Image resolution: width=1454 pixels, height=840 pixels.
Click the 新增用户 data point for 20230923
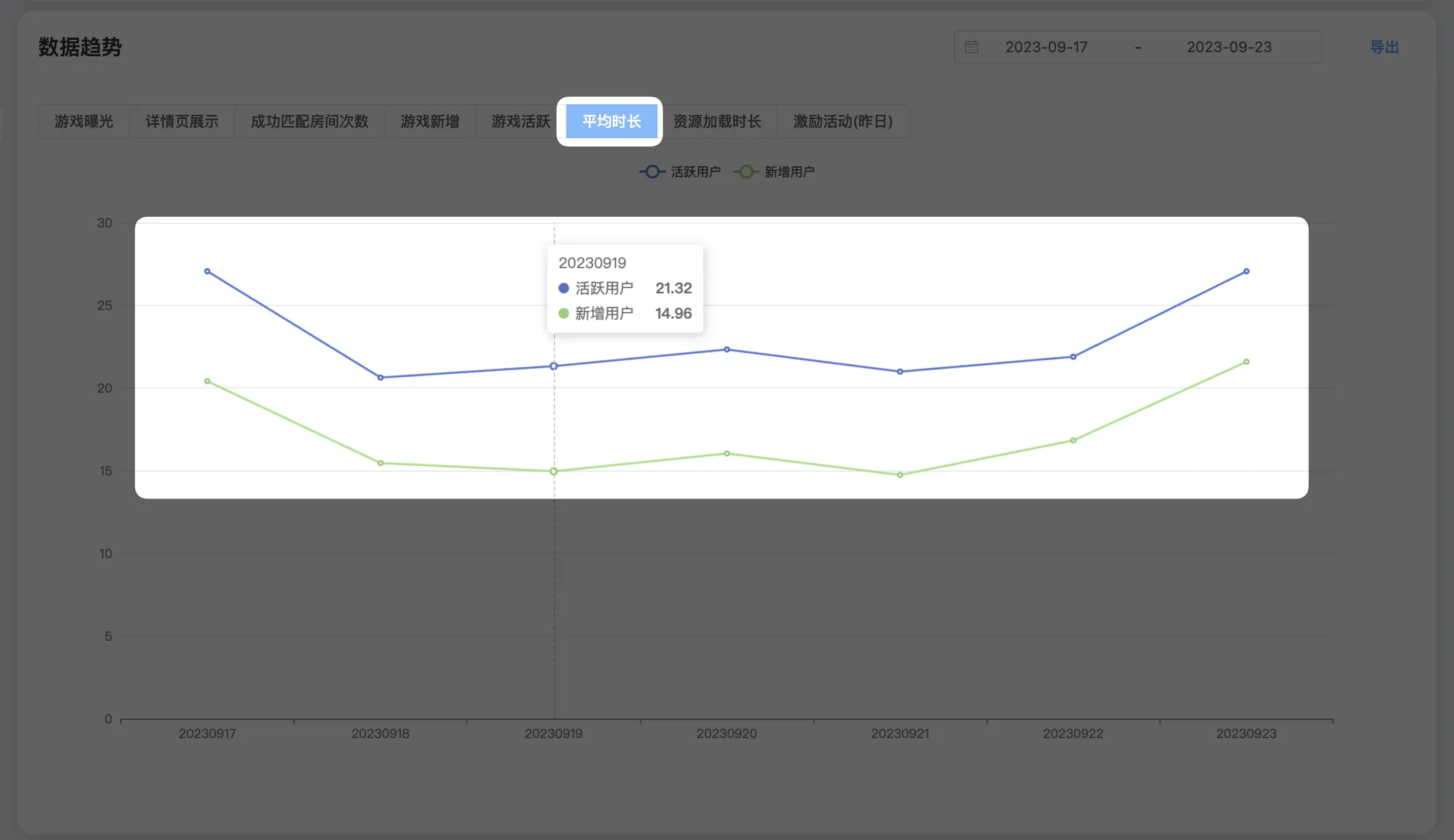point(1247,361)
